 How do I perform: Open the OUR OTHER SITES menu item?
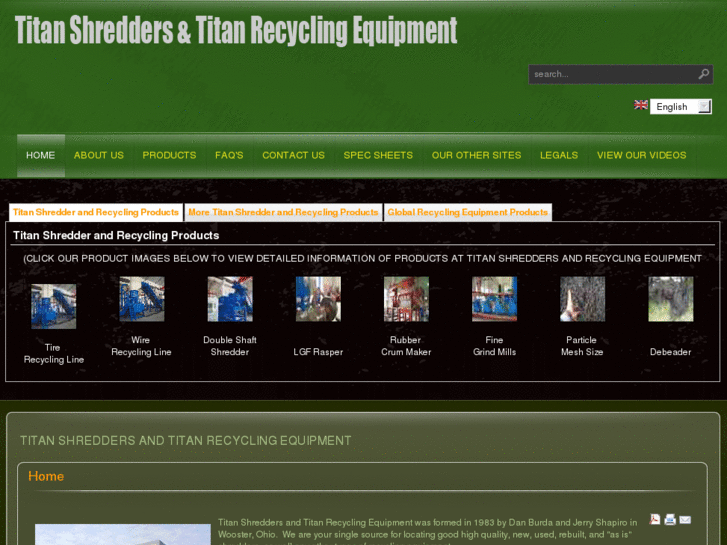coord(476,155)
